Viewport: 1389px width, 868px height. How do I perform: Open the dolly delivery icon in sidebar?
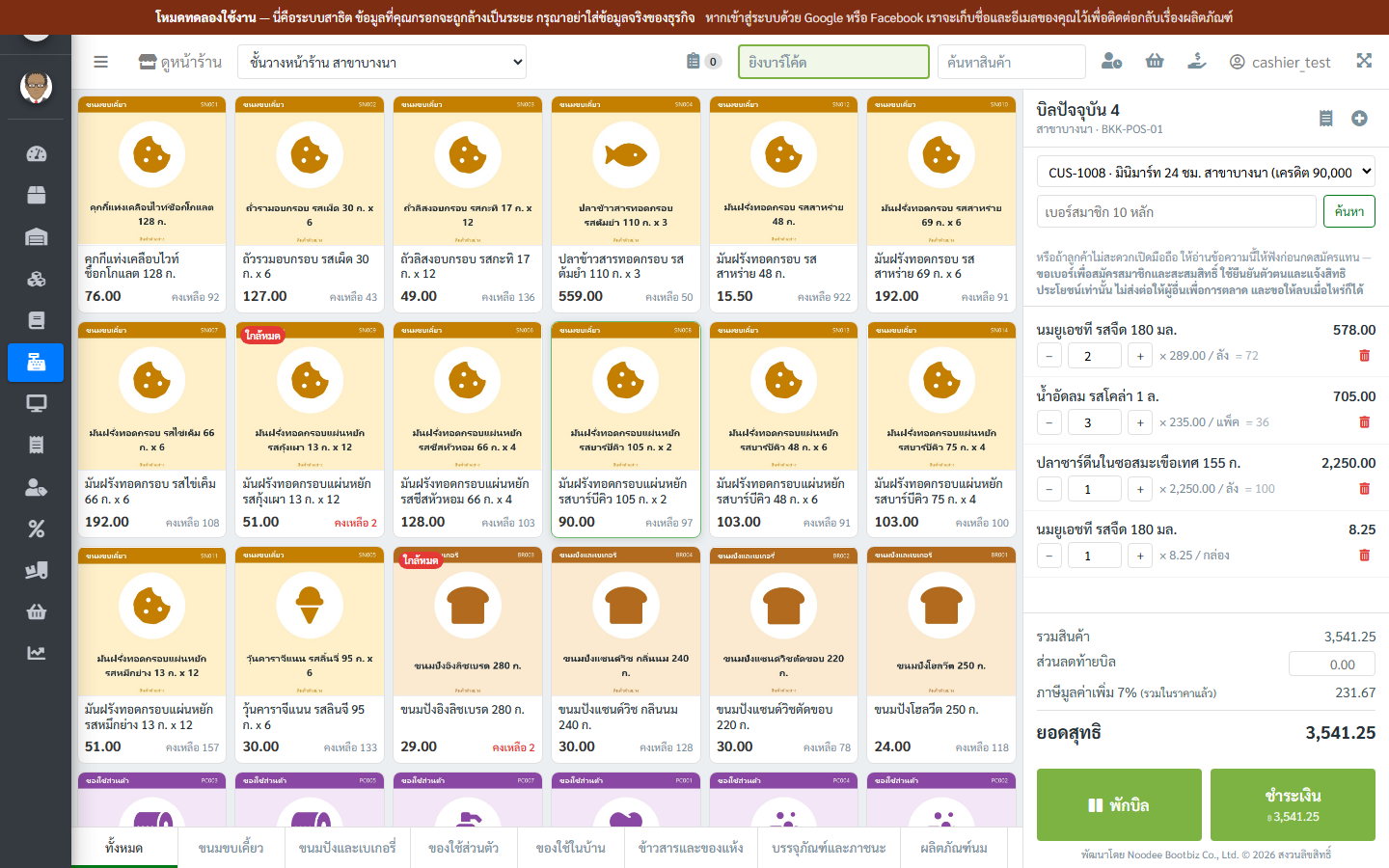click(36, 569)
